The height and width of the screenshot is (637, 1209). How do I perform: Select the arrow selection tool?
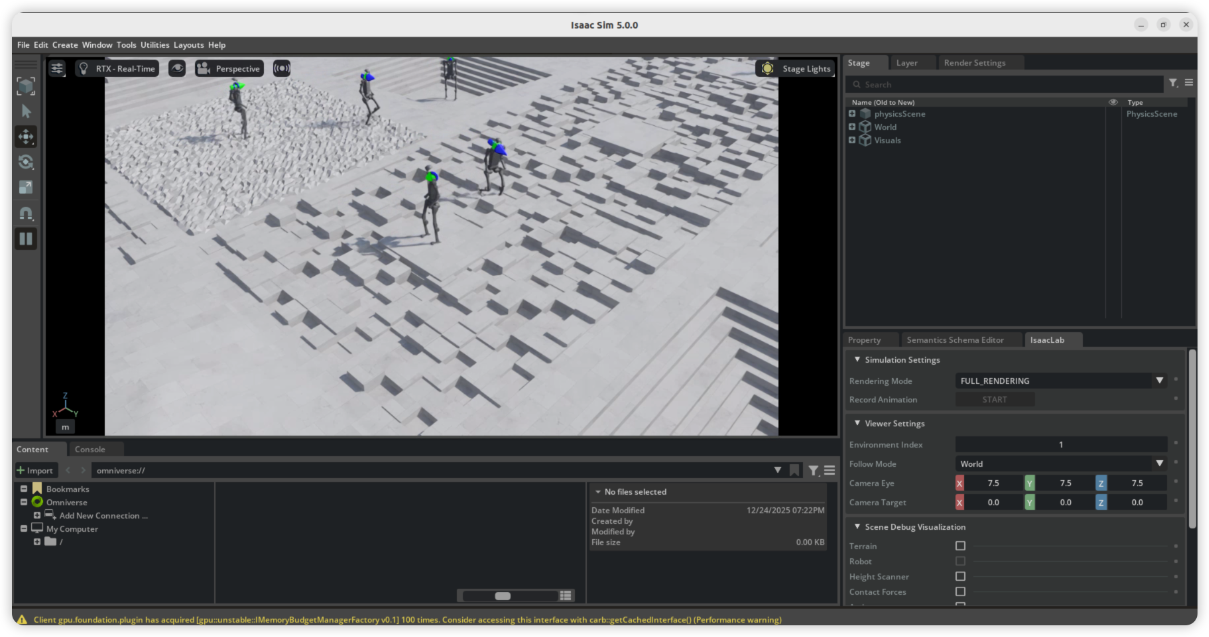tap(26, 112)
